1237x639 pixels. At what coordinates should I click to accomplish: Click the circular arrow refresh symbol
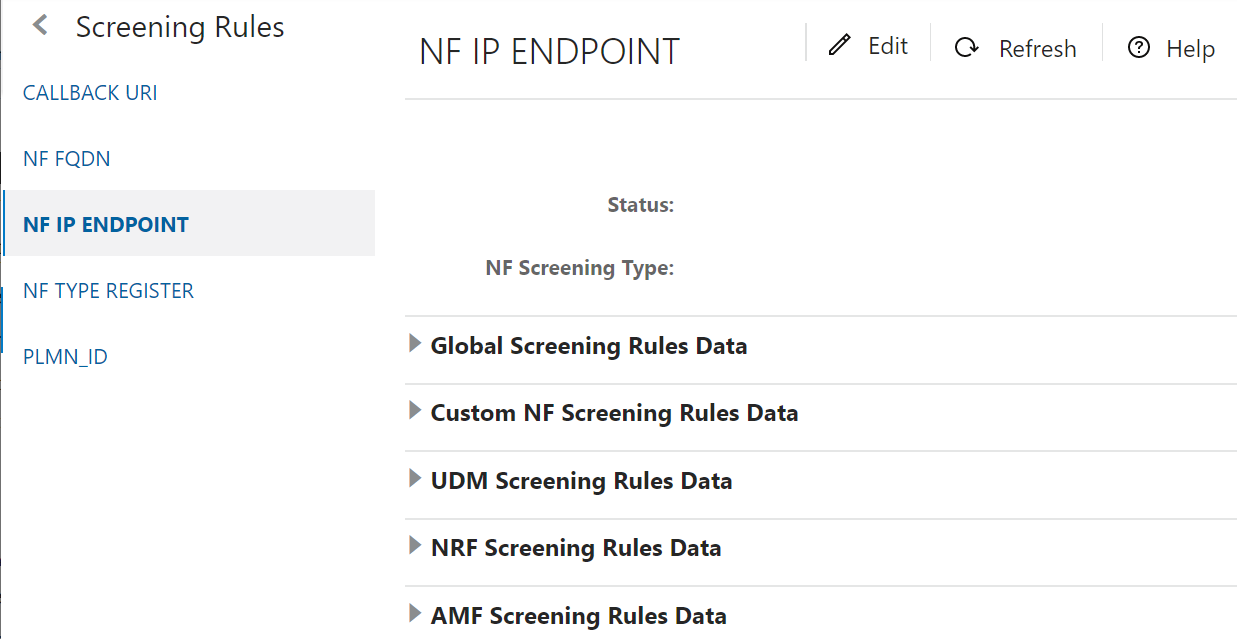(x=966, y=47)
